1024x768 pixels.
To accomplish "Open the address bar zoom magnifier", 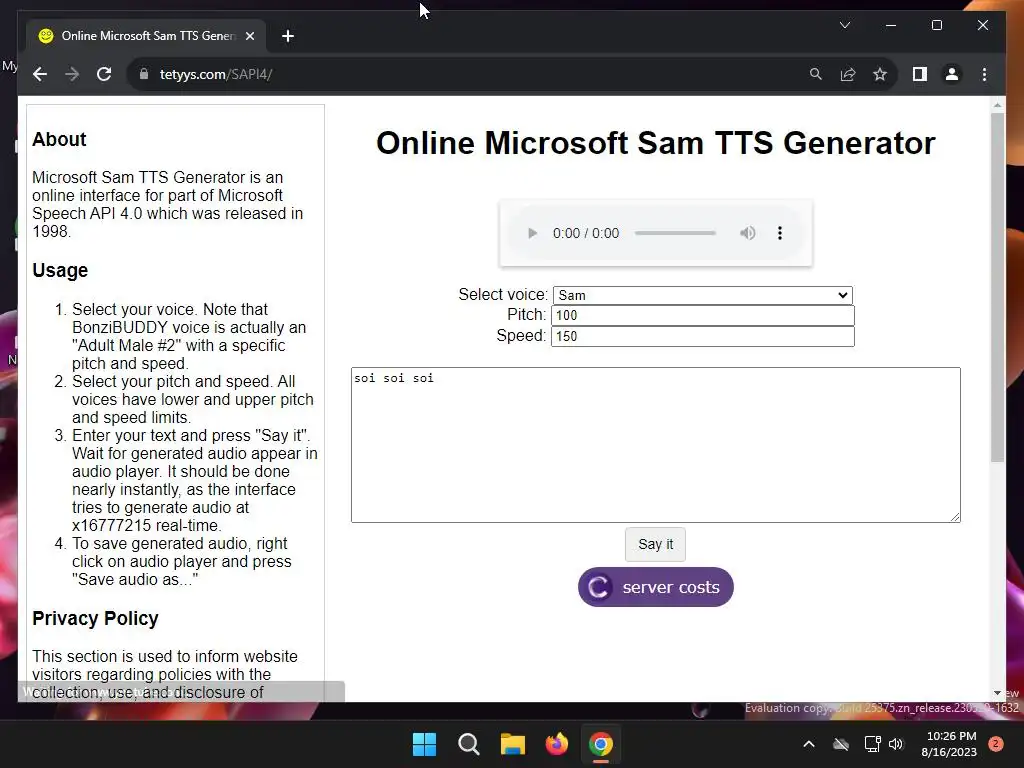I will 816,74.
